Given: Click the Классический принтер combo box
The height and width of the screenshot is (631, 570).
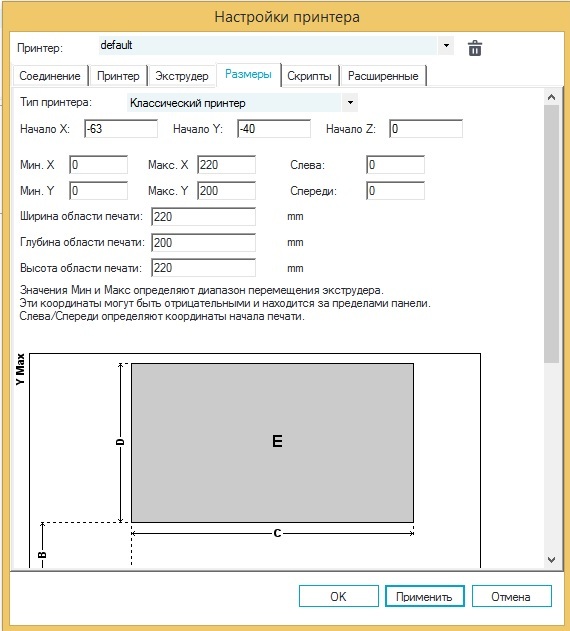Looking at the screenshot, I should 242,103.
